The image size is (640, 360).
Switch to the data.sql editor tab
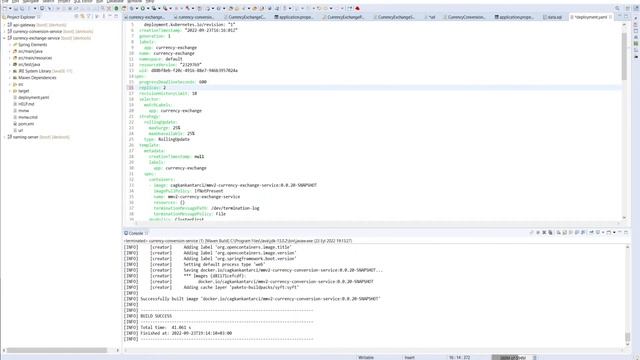(554, 17)
